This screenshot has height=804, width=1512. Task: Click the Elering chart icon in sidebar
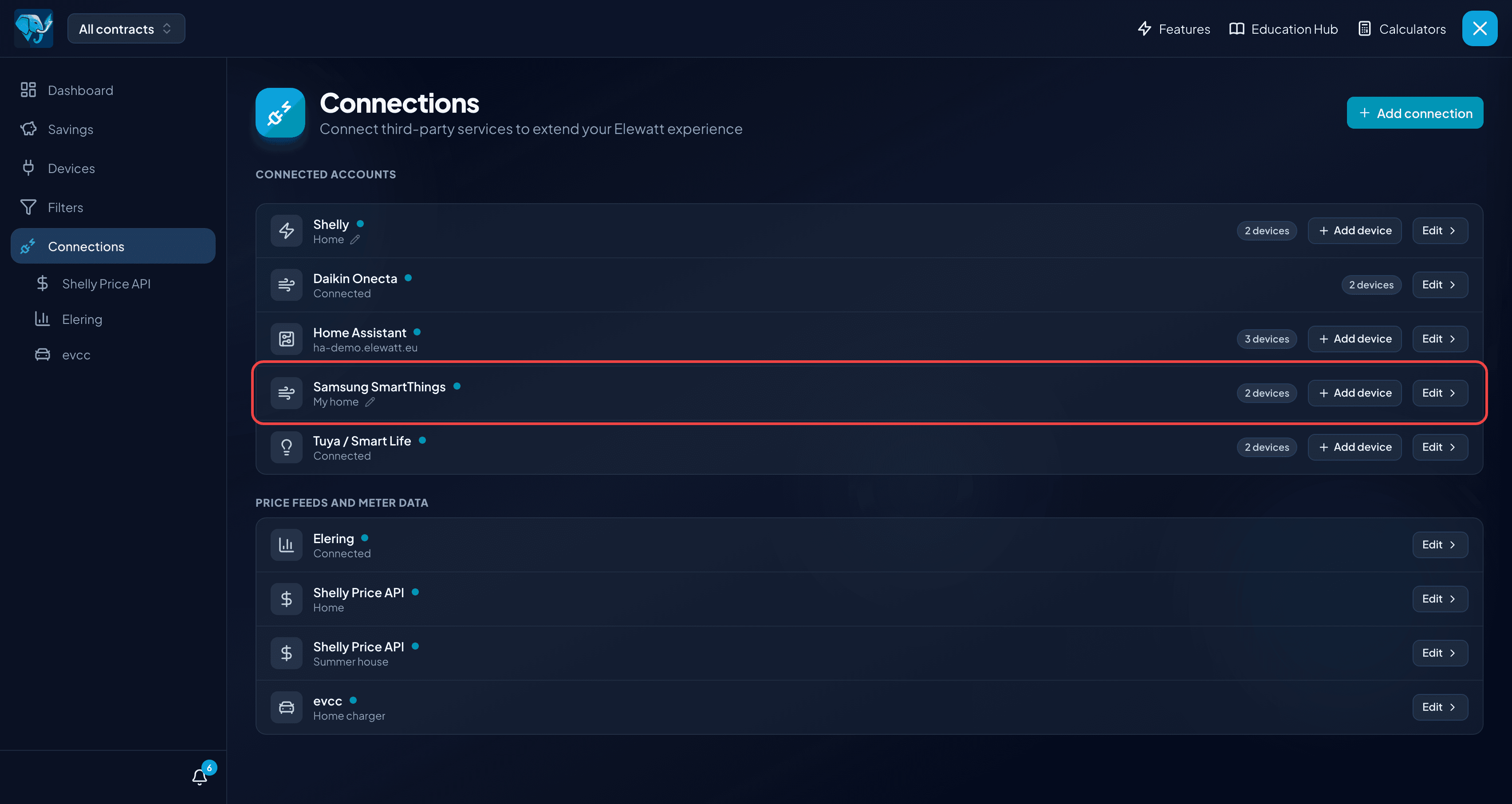click(42, 319)
